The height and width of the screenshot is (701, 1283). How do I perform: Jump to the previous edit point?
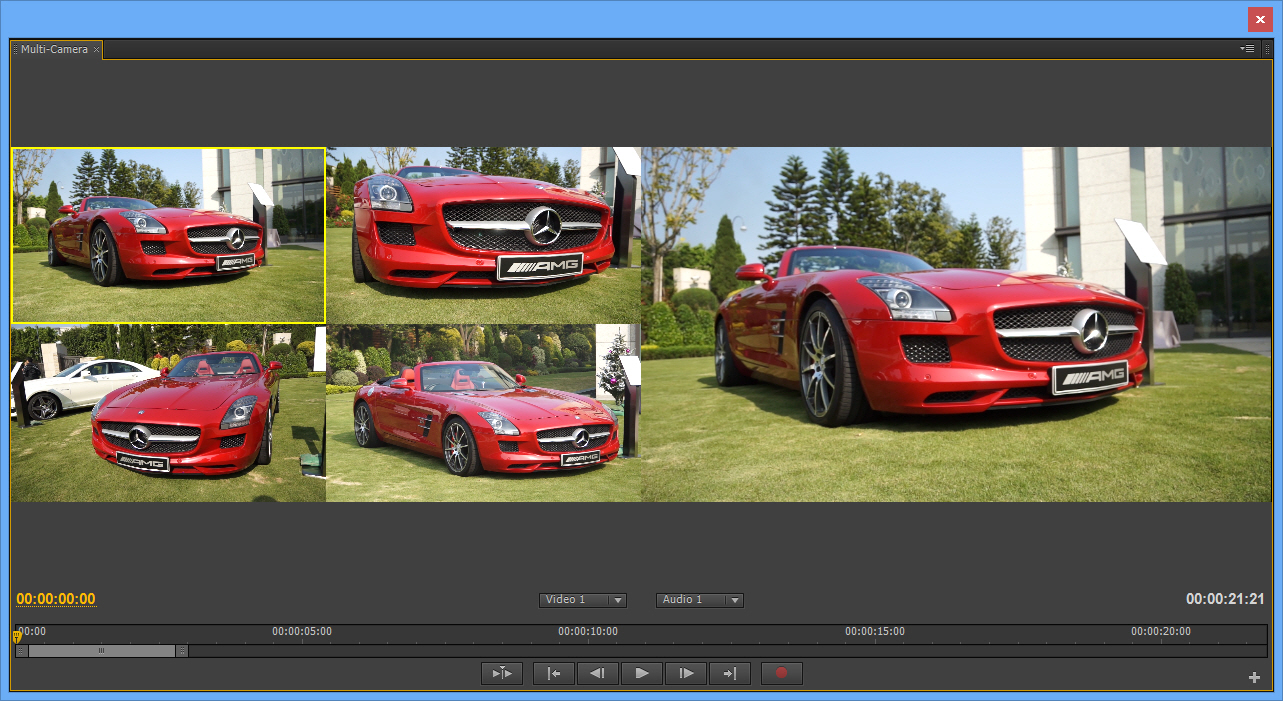click(x=554, y=674)
